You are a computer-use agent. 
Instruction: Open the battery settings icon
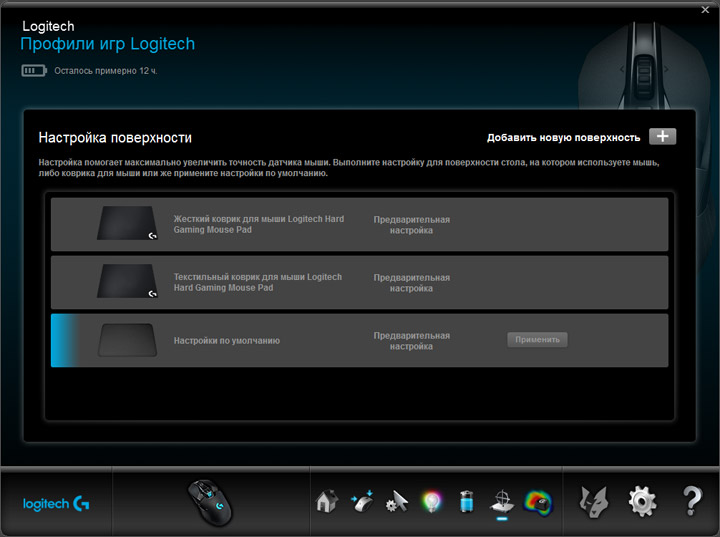click(466, 502)
